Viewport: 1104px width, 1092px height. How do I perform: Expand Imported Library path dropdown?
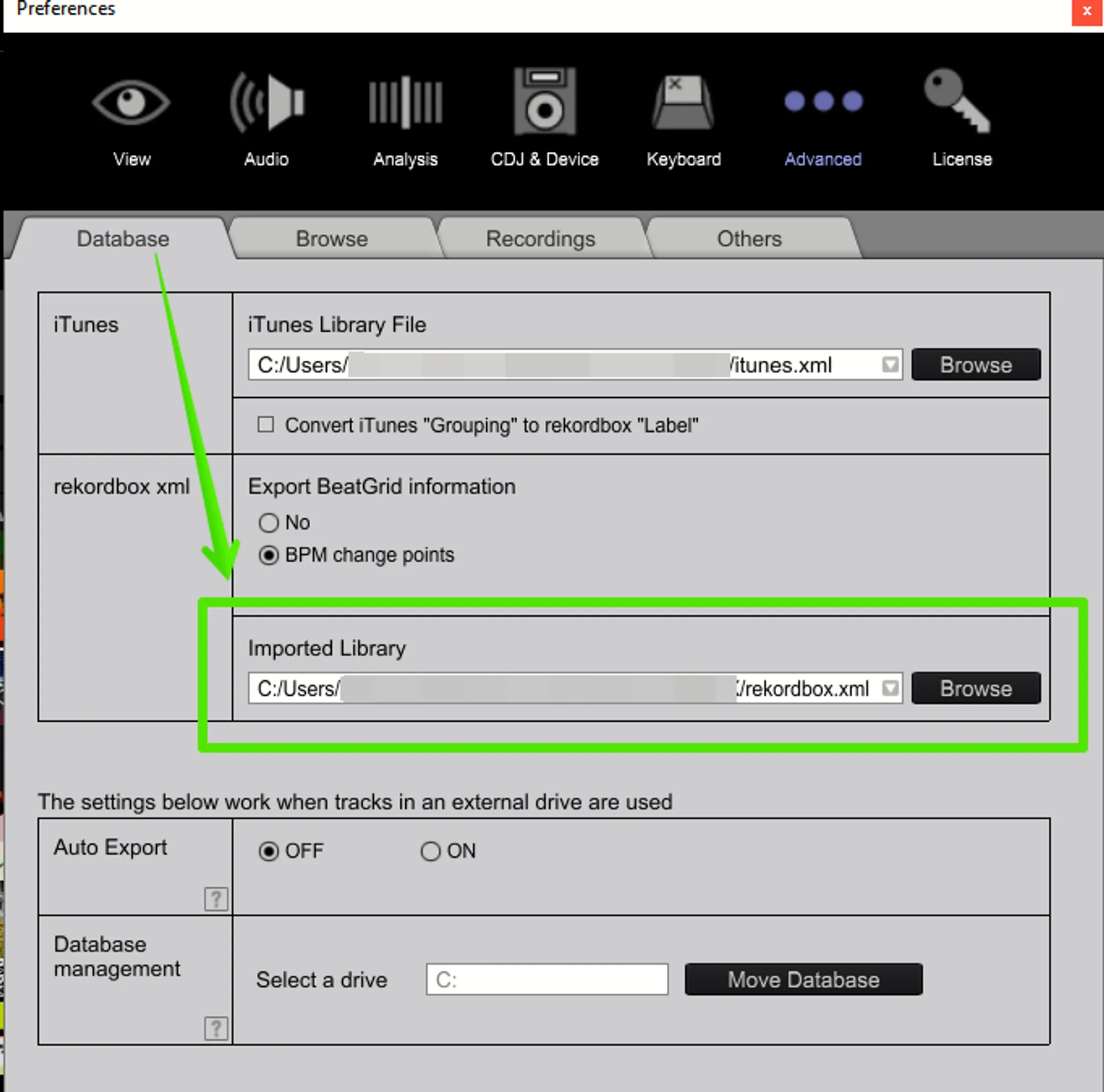(x=890, y=688)
